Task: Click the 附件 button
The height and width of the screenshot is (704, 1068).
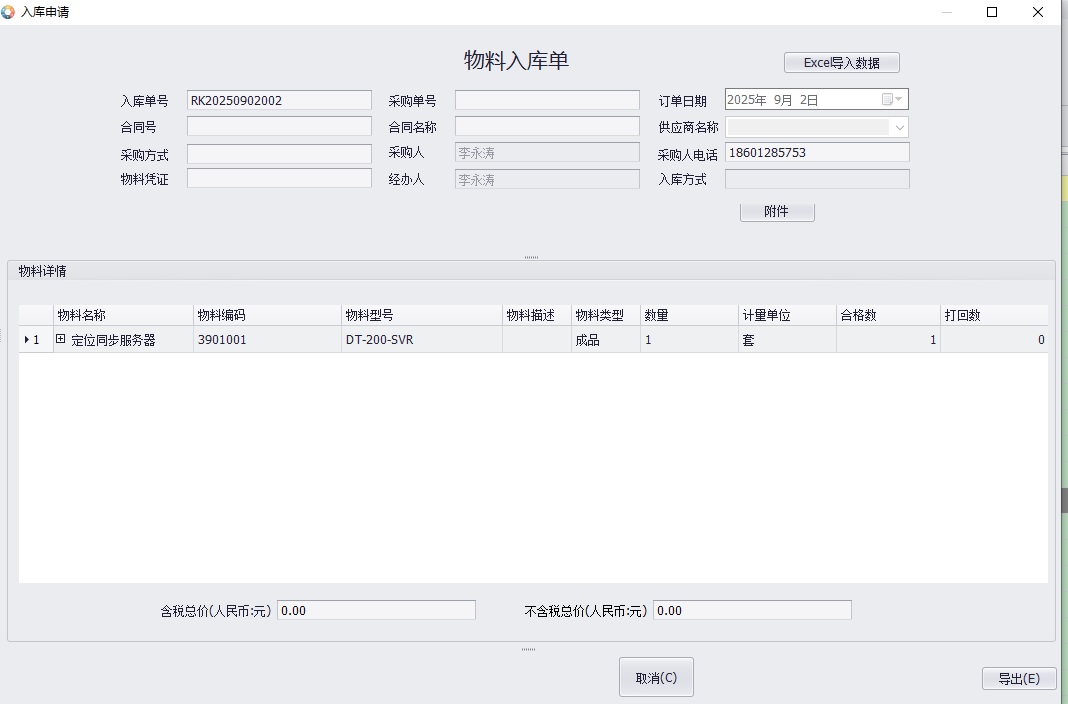Action: (776, 212)
